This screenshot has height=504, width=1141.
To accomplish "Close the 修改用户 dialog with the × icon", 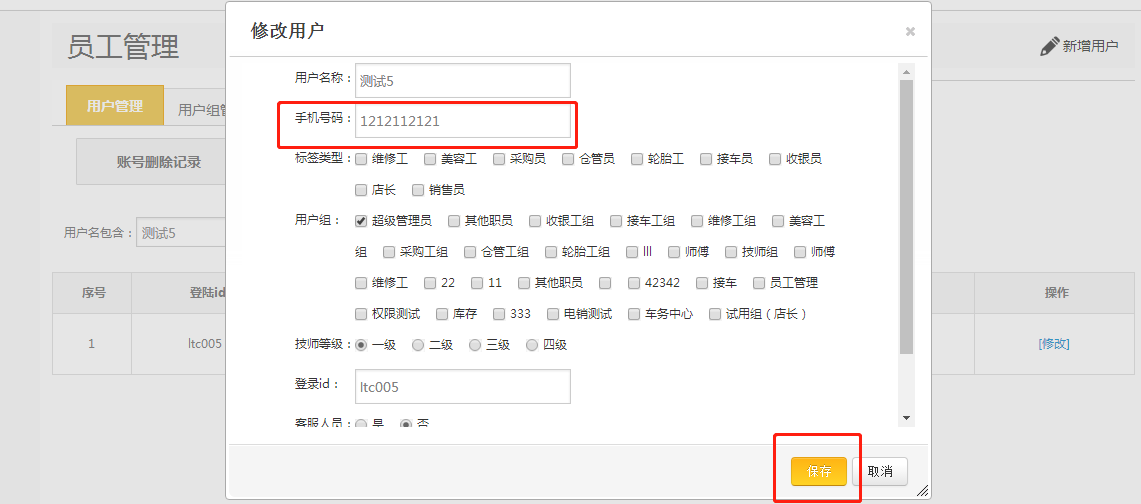I will [x=910, y=32].
